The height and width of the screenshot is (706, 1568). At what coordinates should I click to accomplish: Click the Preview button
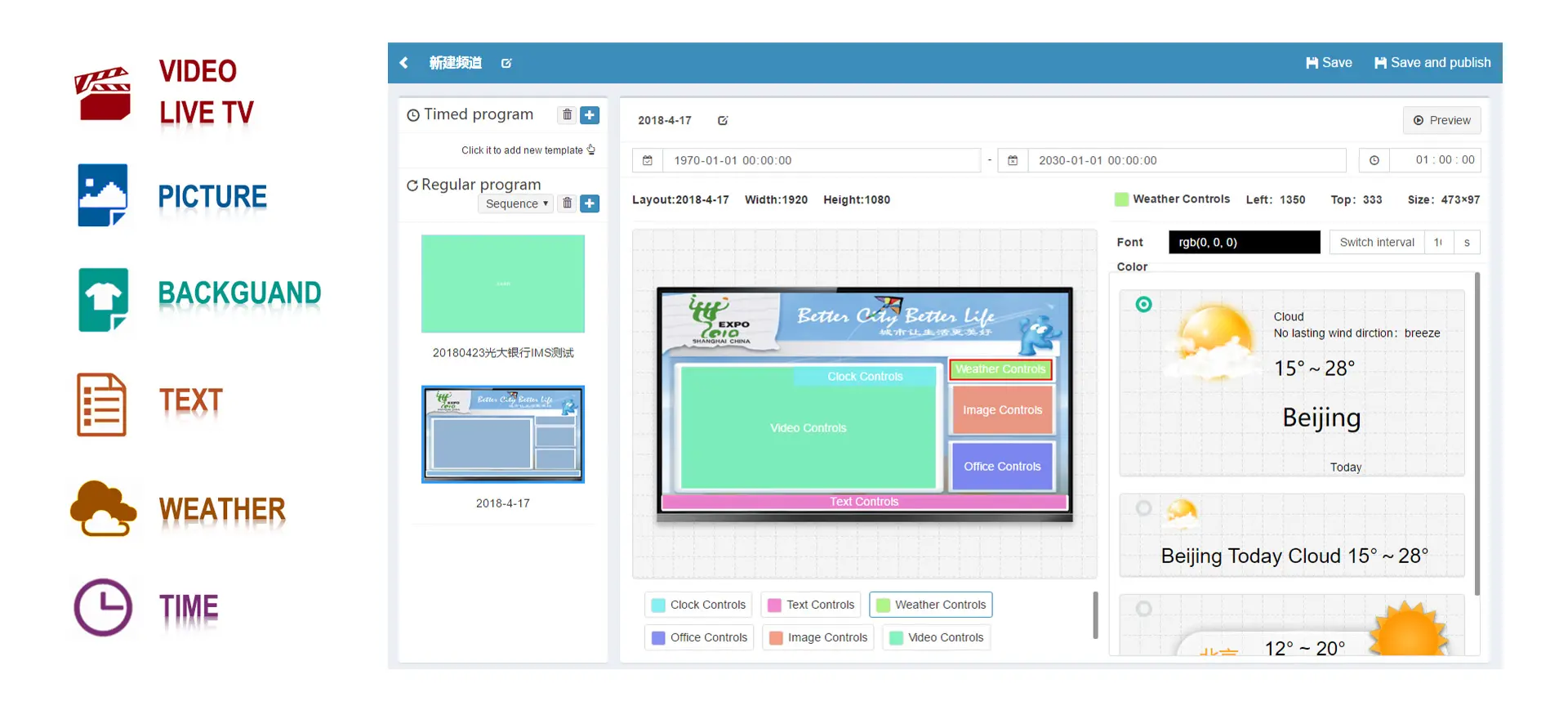coord(1441,120)
